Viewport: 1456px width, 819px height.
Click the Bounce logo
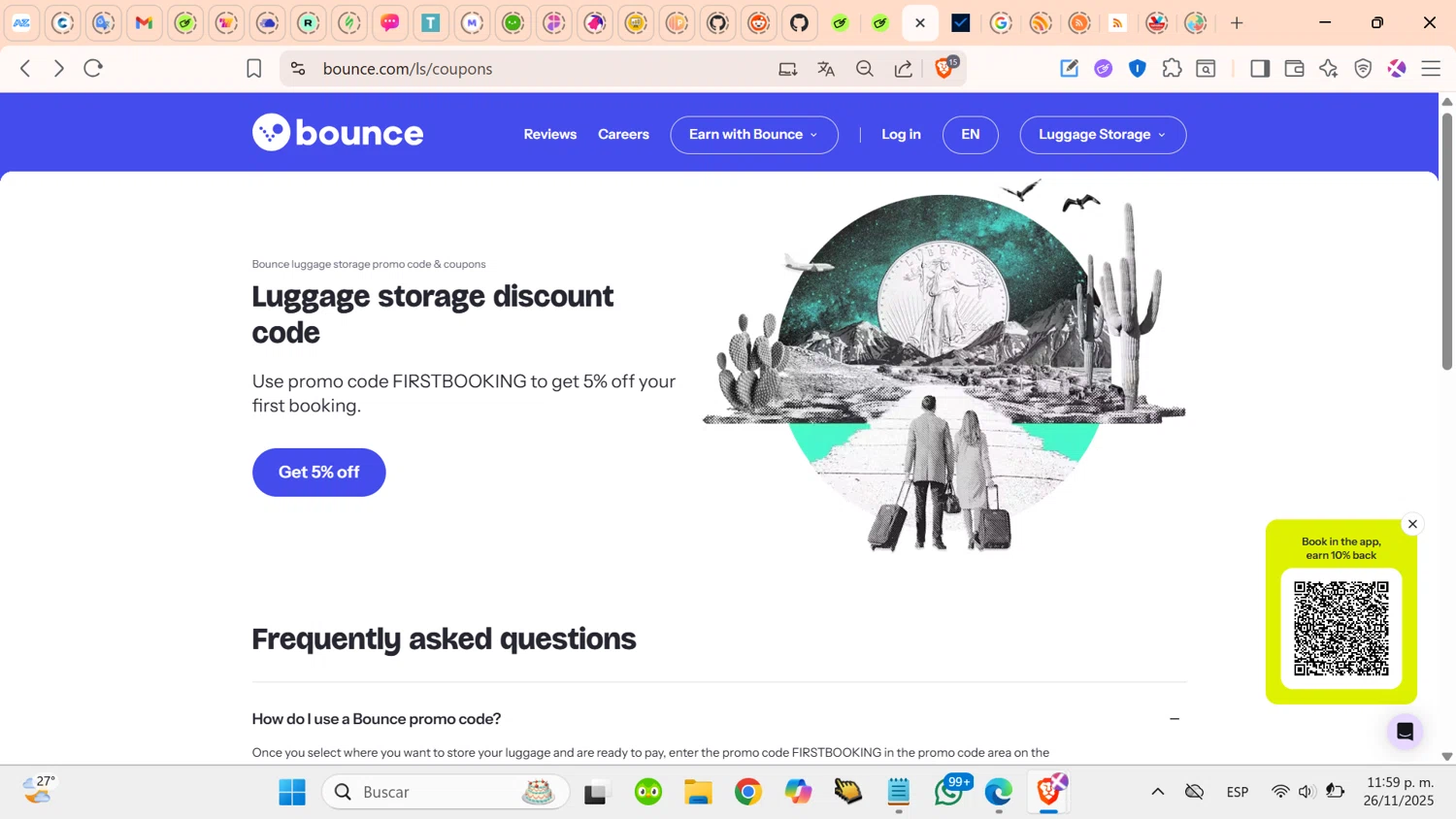338,133
